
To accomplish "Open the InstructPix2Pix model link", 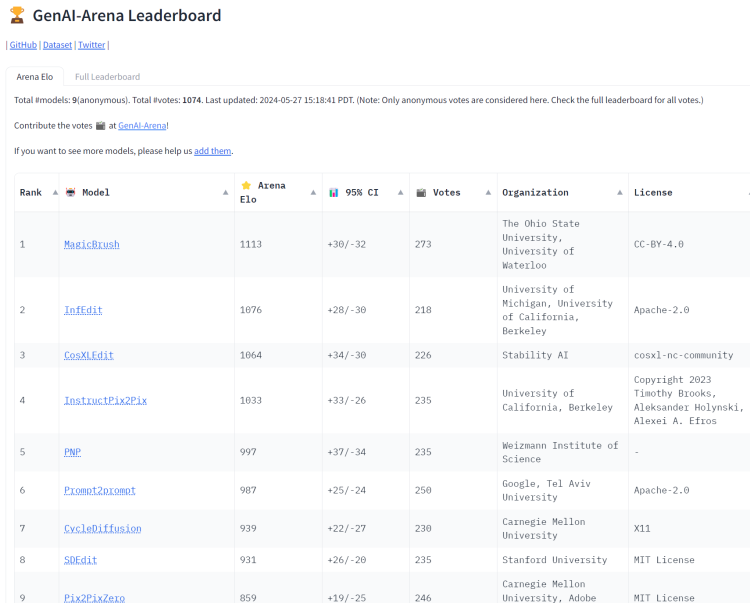I will (105, 400).
